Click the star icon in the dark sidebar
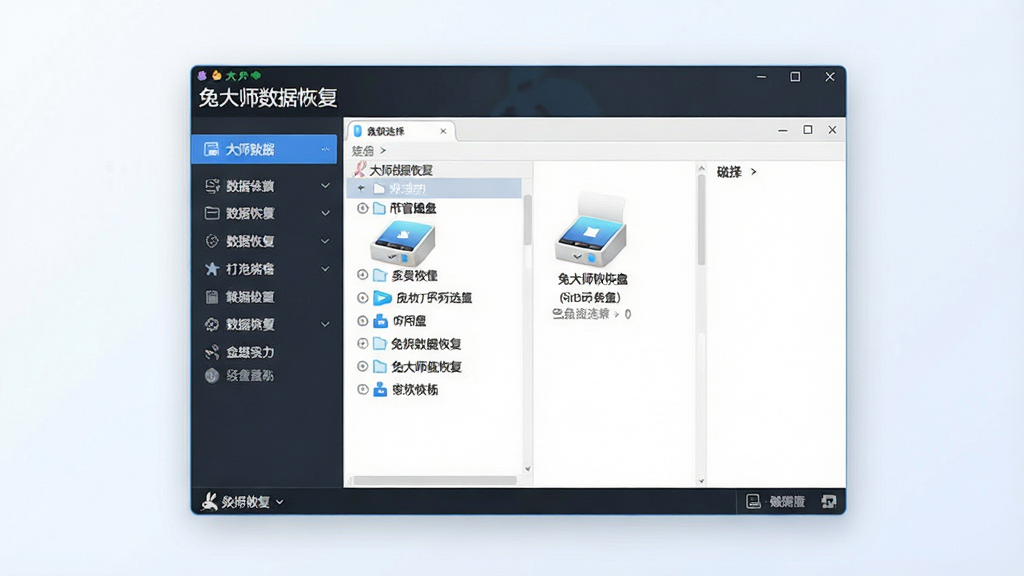Viewport: 1024px width, 576px height. pyautogui.click(x=212, y=269)
